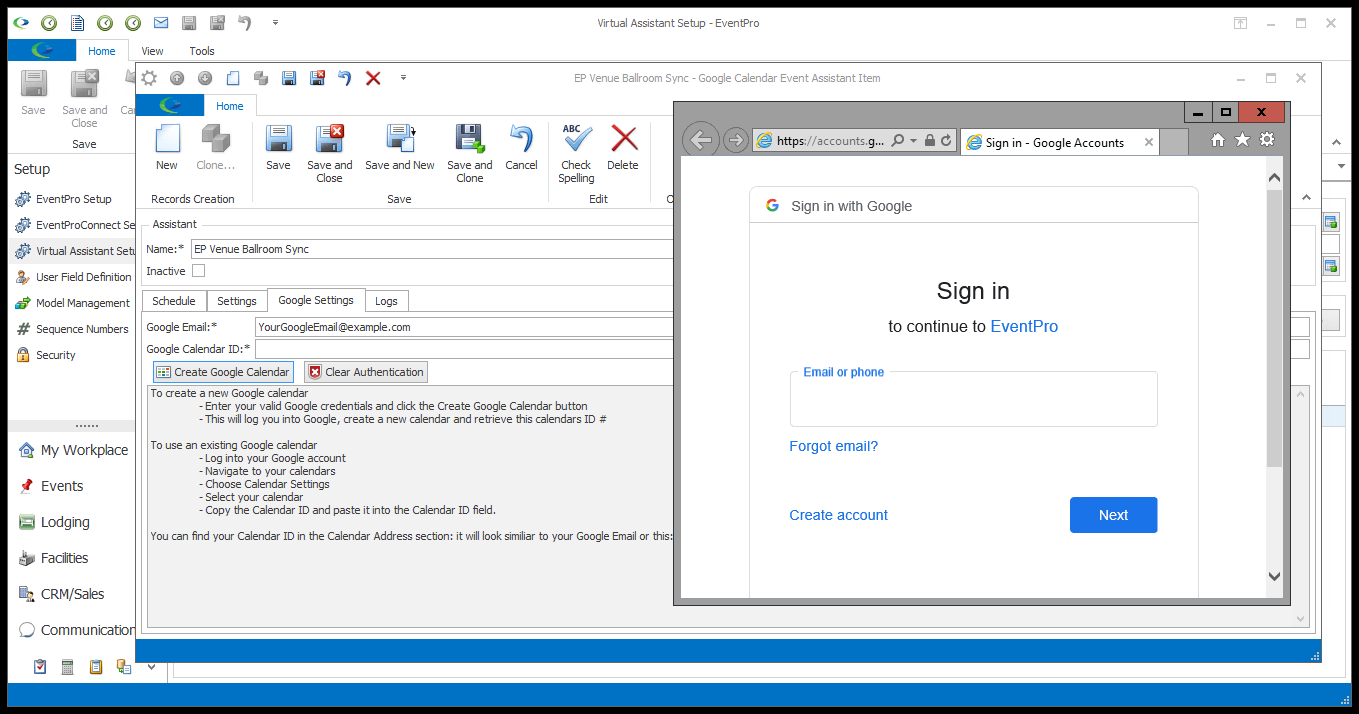This screenshot has height=714, width=1359.
Task: Click the Google Email input field
Action: click(x=465, y=327)
